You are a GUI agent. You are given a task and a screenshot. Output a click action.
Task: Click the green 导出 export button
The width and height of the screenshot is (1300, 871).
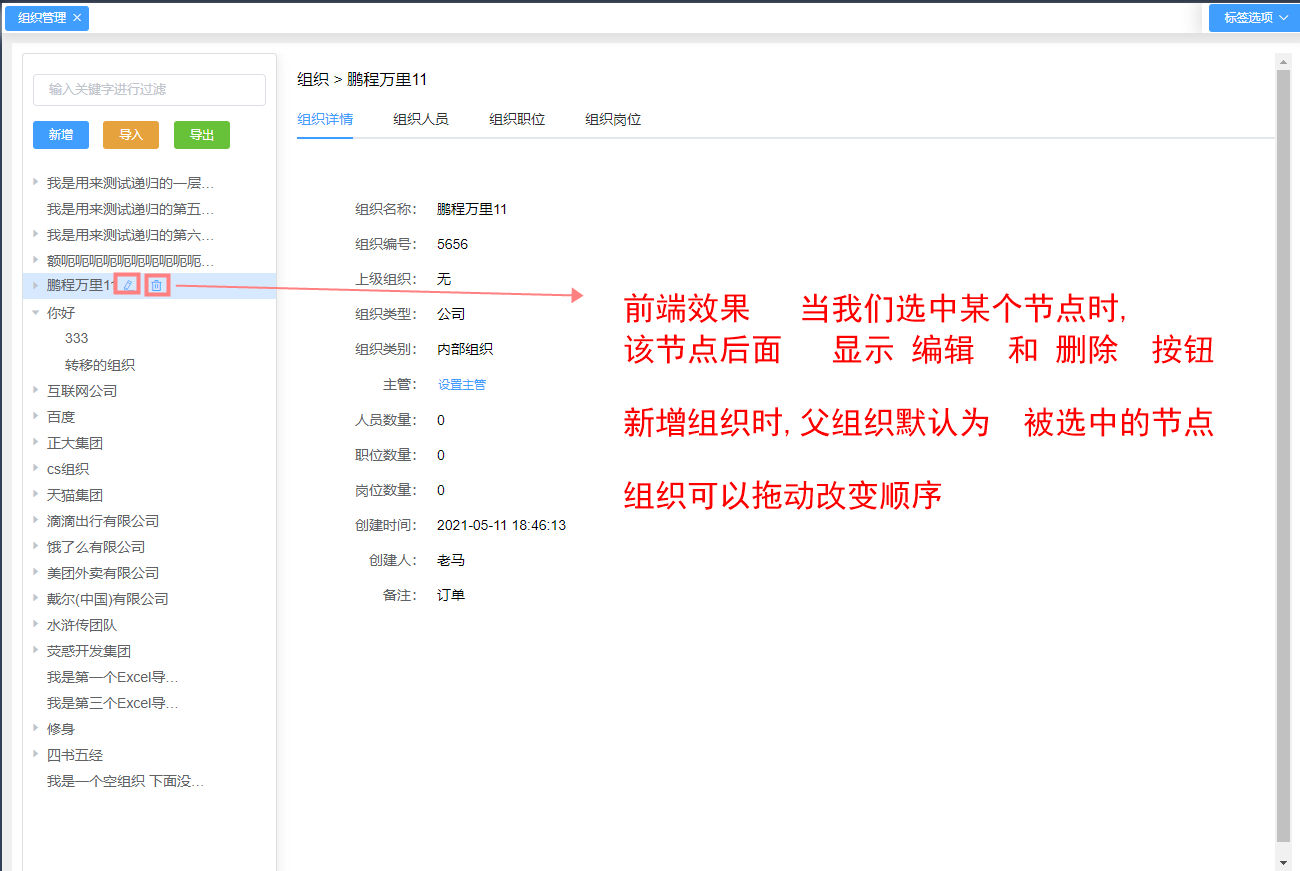(x=201, y=135)
